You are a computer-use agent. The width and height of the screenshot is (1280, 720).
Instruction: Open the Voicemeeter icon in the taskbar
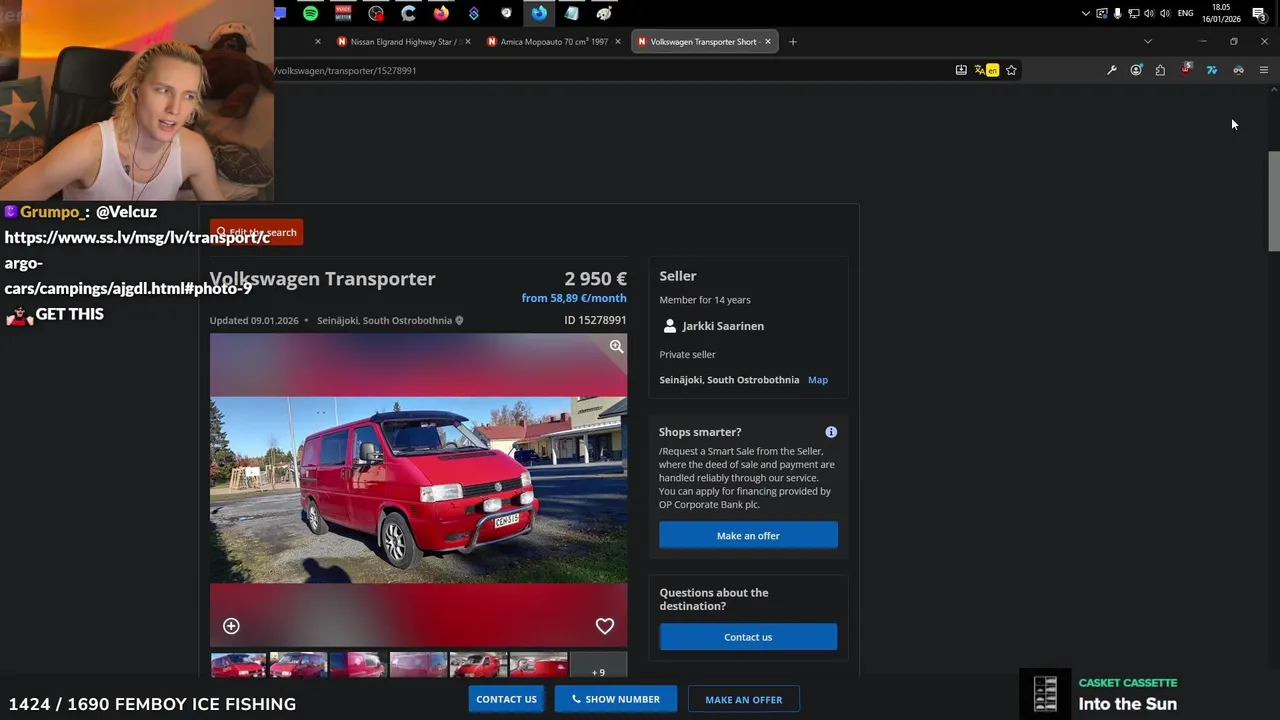pos(343,13)
